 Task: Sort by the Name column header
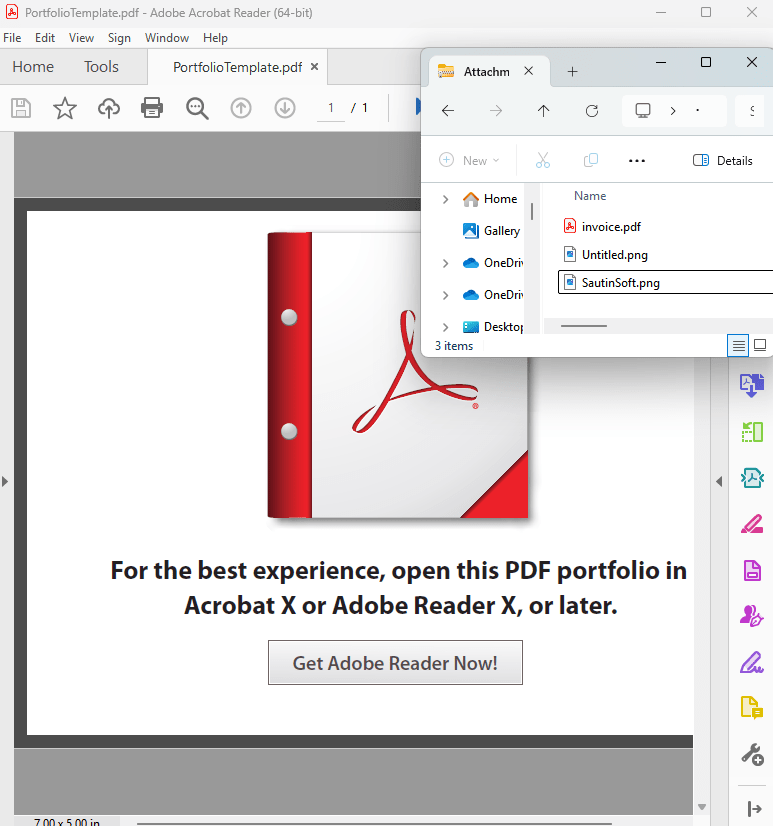coord(590,196)
